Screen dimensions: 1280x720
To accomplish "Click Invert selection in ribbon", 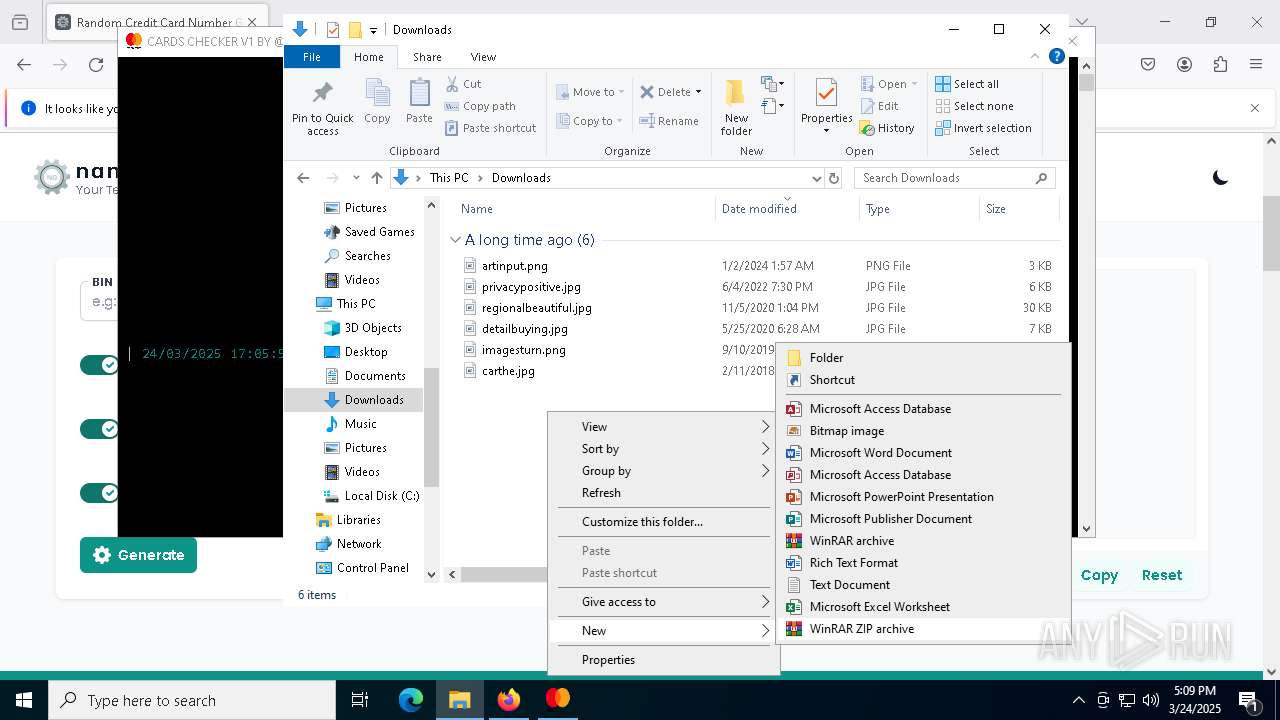I will coord(983,128).
